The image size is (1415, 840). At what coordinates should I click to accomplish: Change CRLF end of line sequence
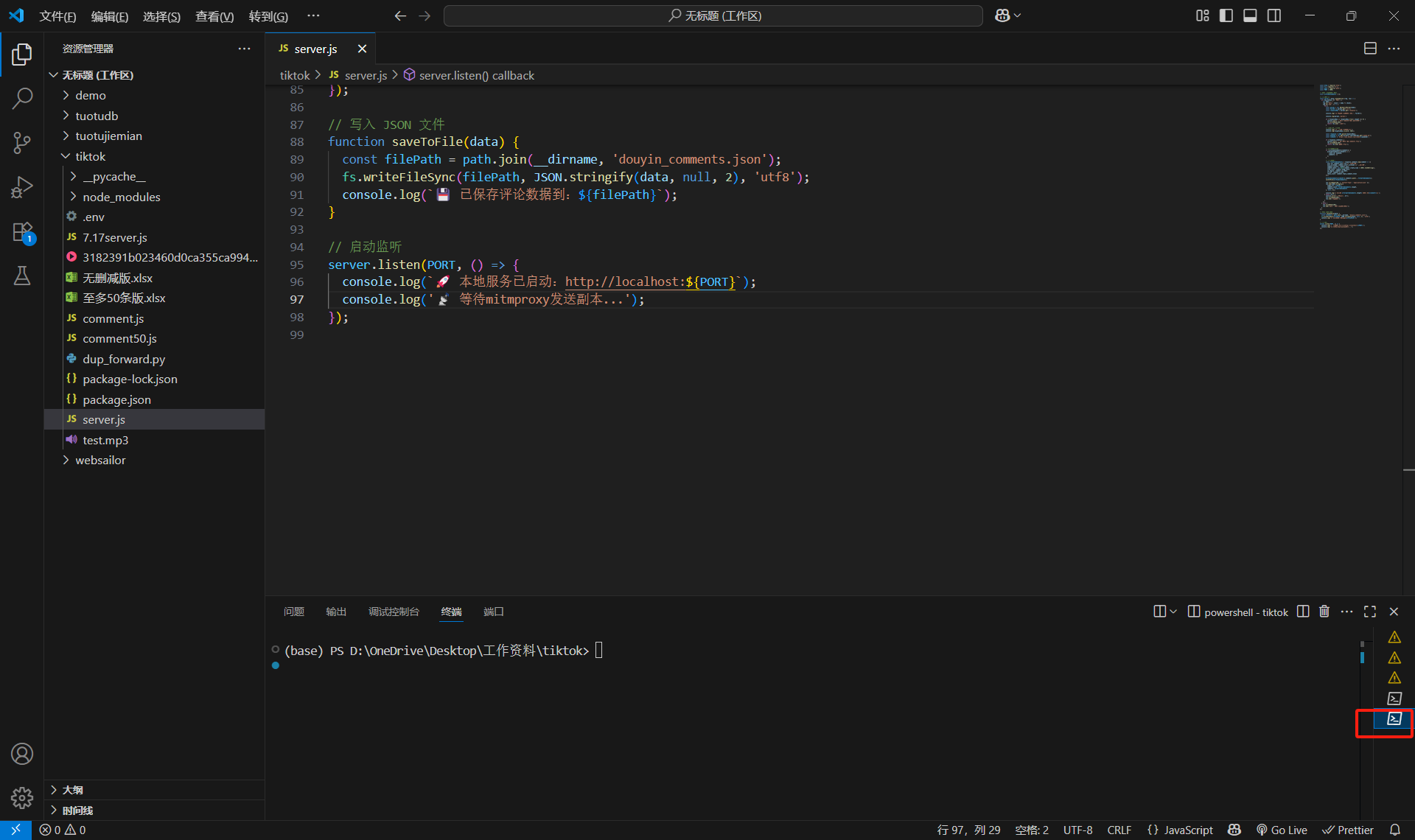1119,830
